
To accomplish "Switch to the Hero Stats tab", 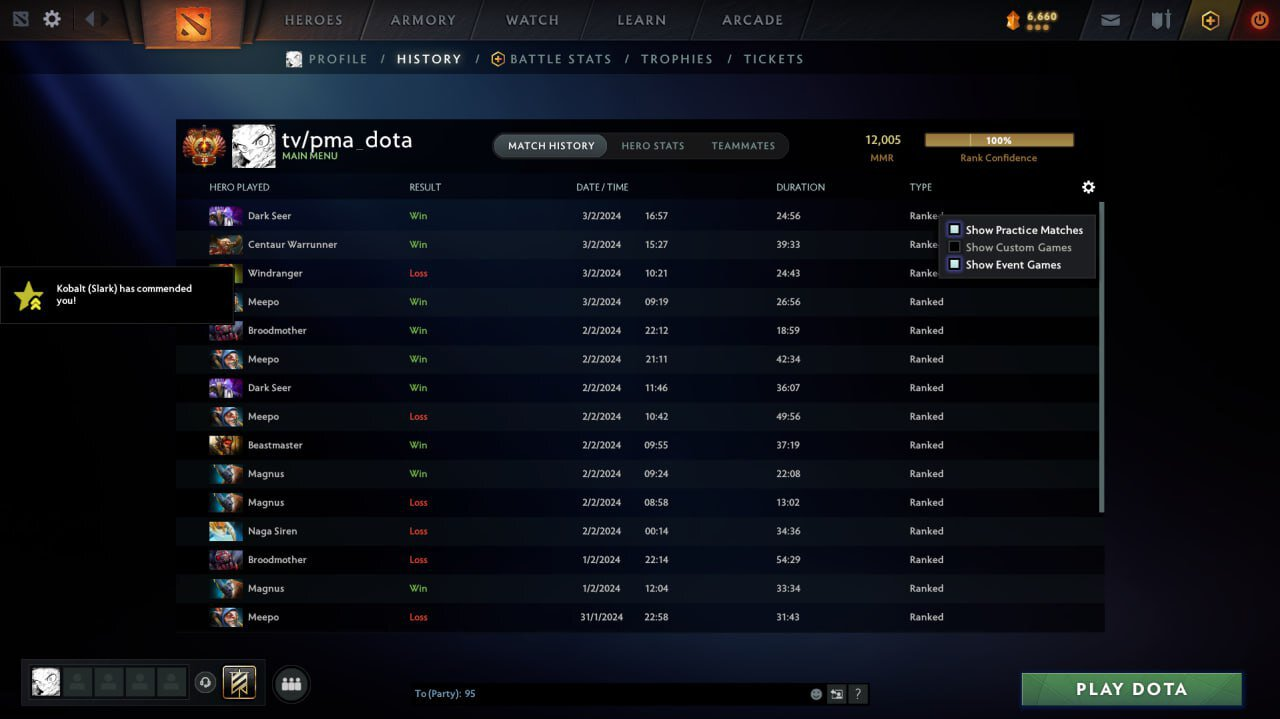I will point(652,146).
